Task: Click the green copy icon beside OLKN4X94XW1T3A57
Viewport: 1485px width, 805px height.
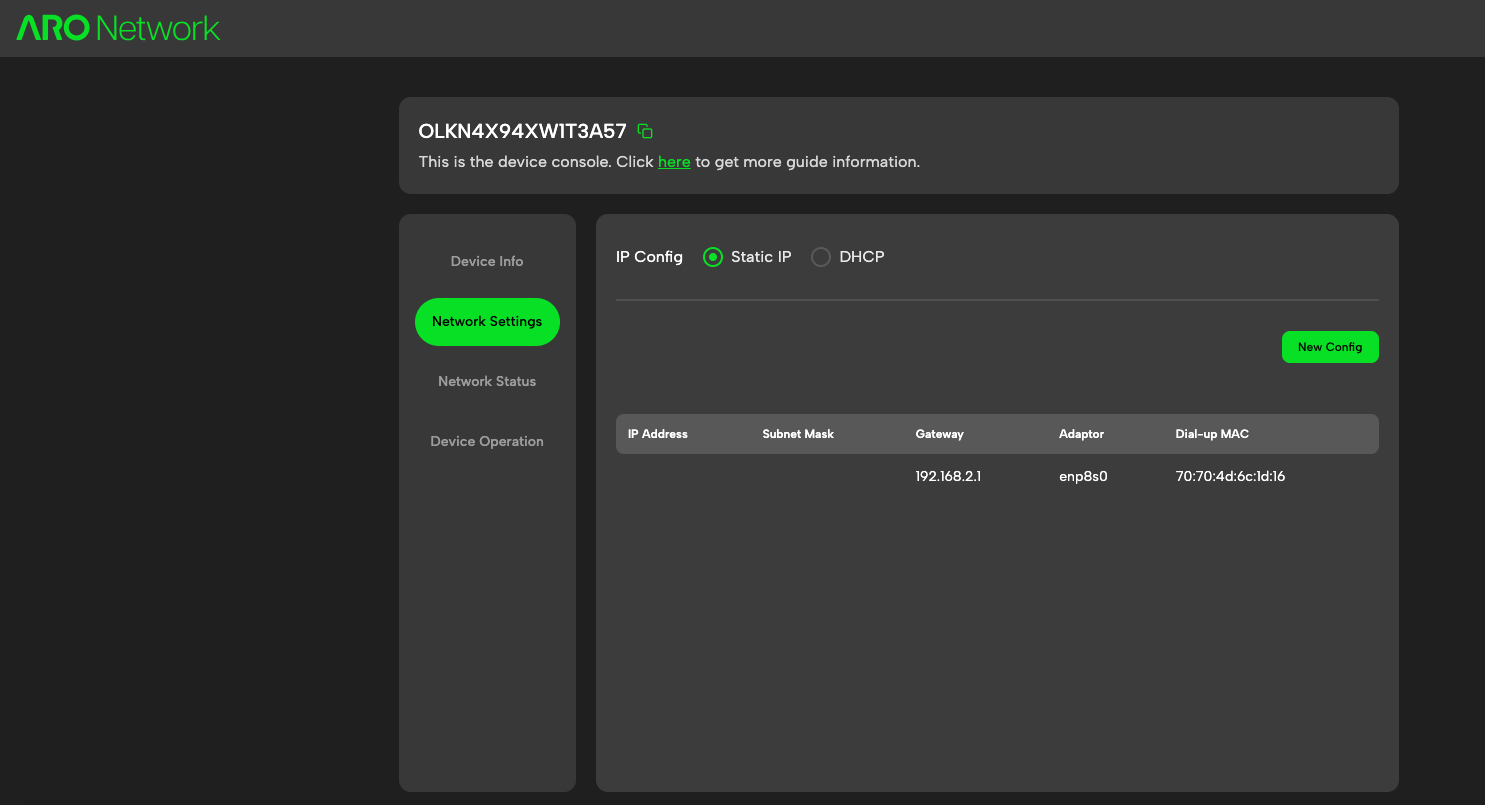Action: pos(644,130)
